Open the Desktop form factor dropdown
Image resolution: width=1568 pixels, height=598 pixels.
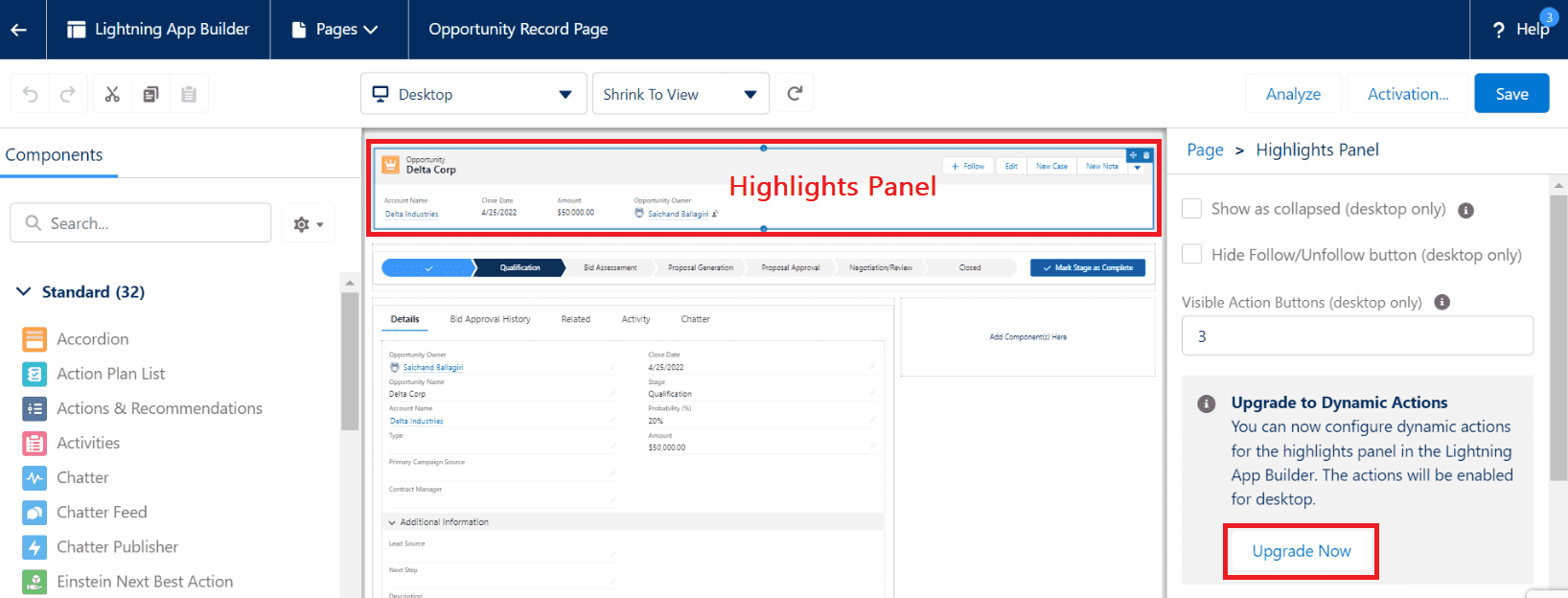[x=473, y=94]
